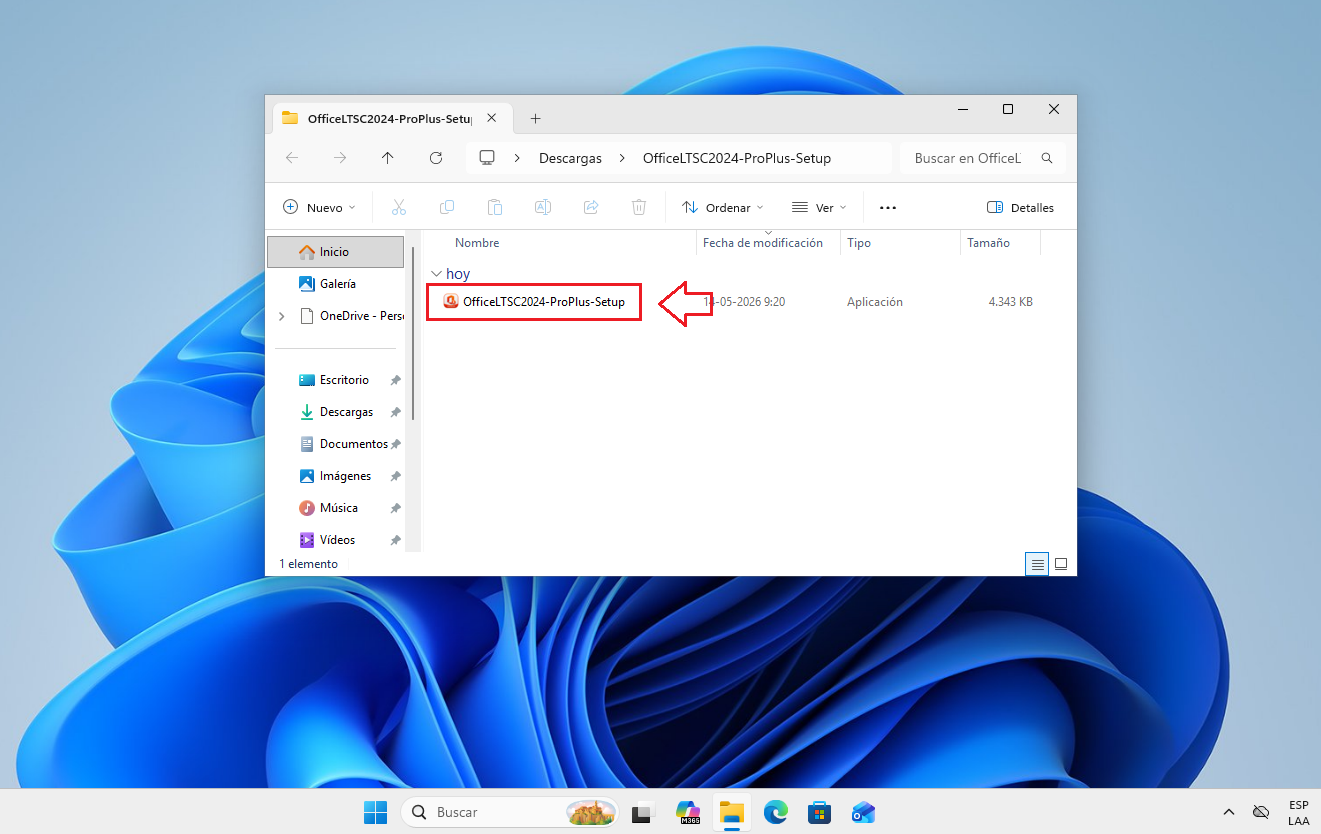Open Outlook from the taskbar

[x=864, y=812]
